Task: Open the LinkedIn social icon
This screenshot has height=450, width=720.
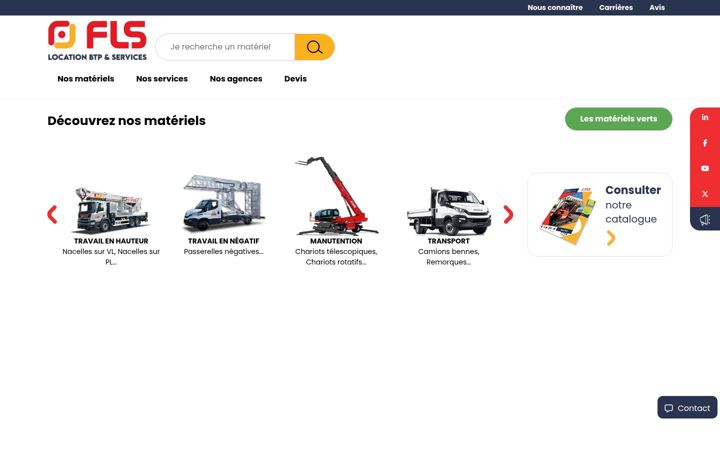Action: coord(705,118)
